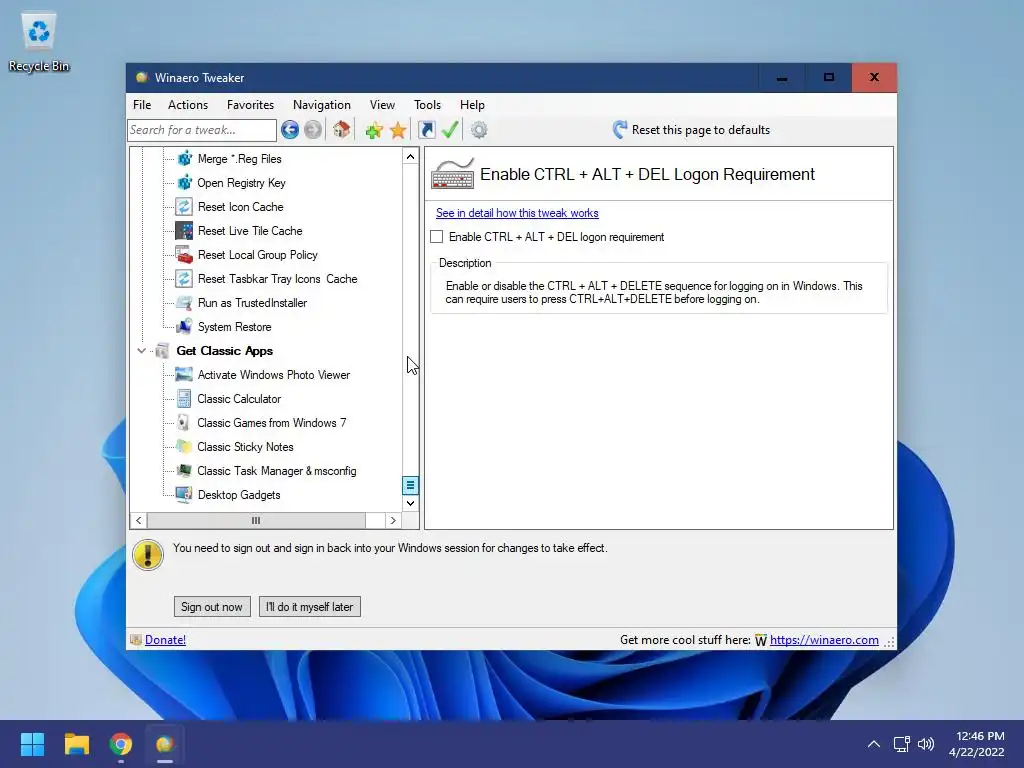
Task: Click the Classic Task Manager & msconfig icon
Action: click(x=184, y=471)
